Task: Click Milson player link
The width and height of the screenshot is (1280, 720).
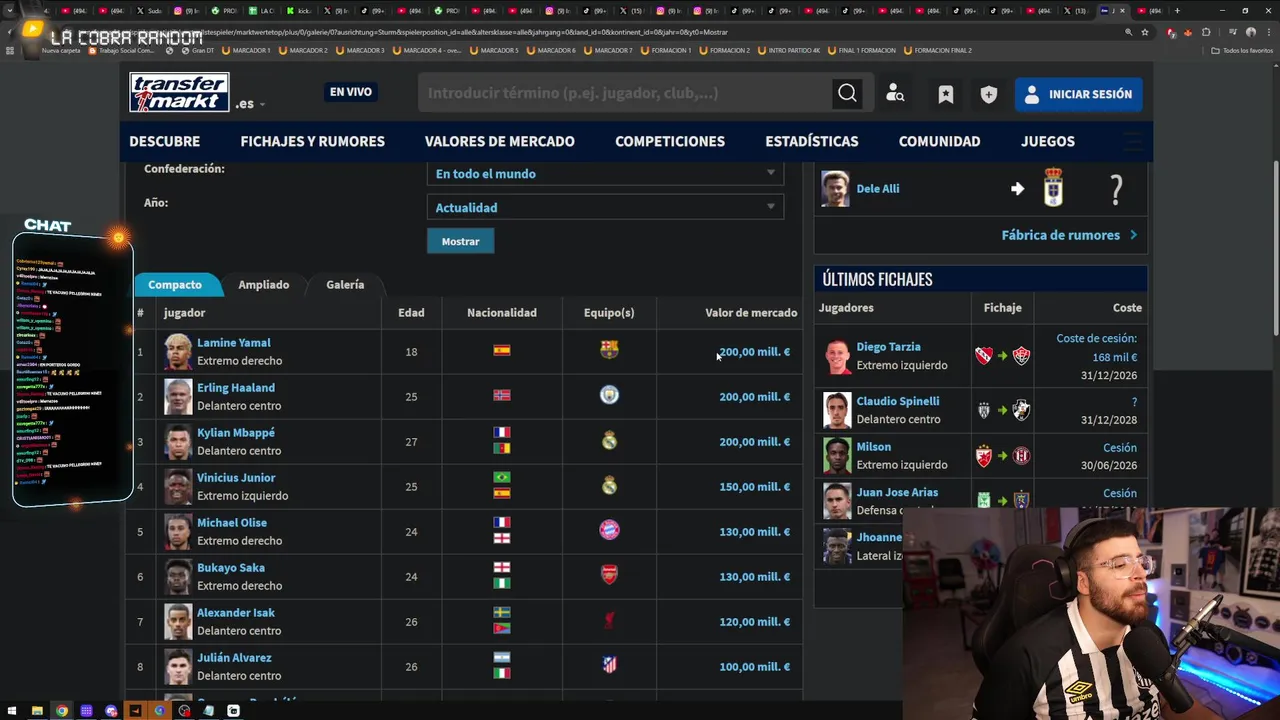Action: click(874, 447)
